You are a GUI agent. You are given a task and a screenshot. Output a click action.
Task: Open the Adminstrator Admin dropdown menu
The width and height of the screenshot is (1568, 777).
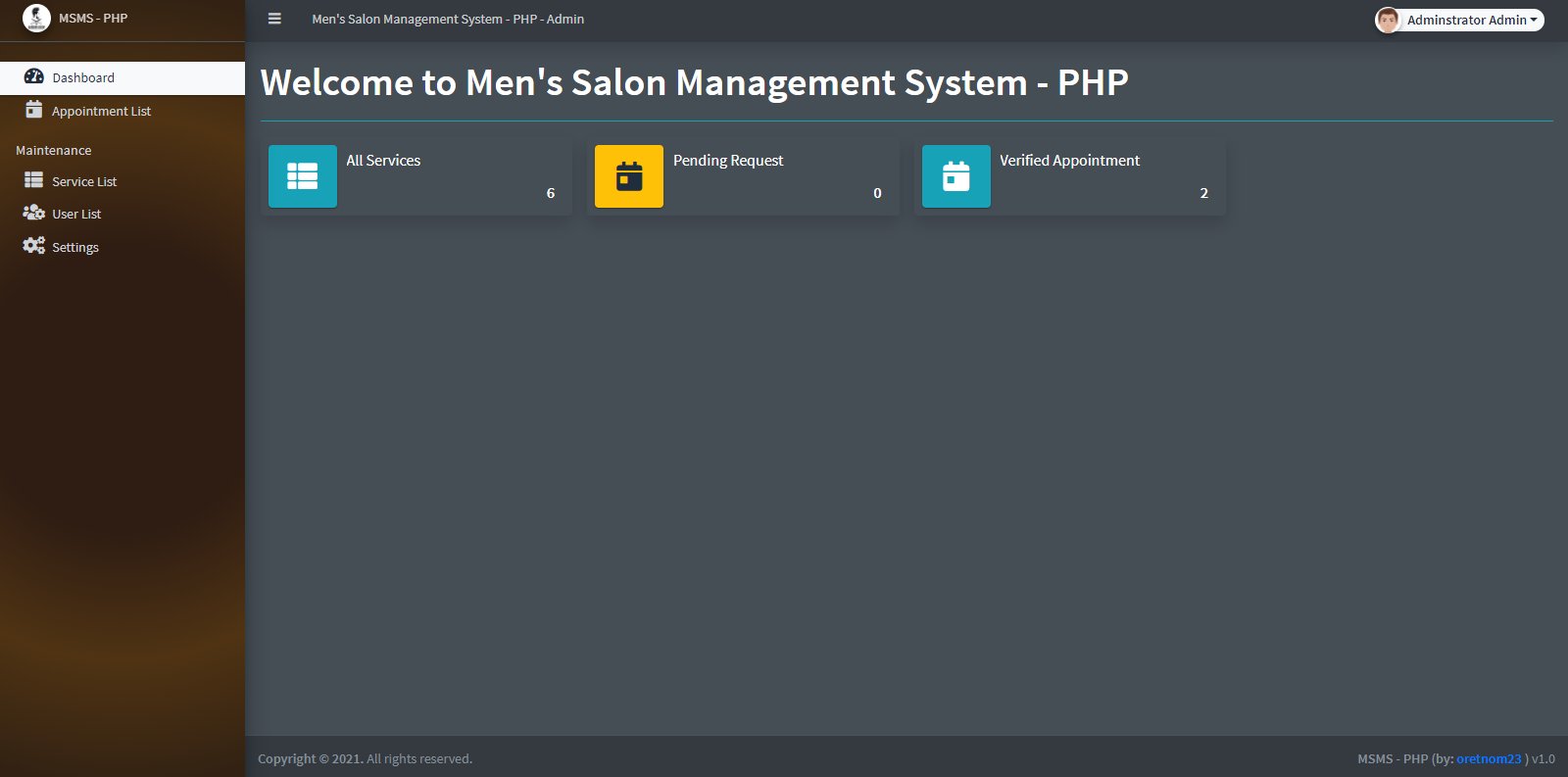1460,20
